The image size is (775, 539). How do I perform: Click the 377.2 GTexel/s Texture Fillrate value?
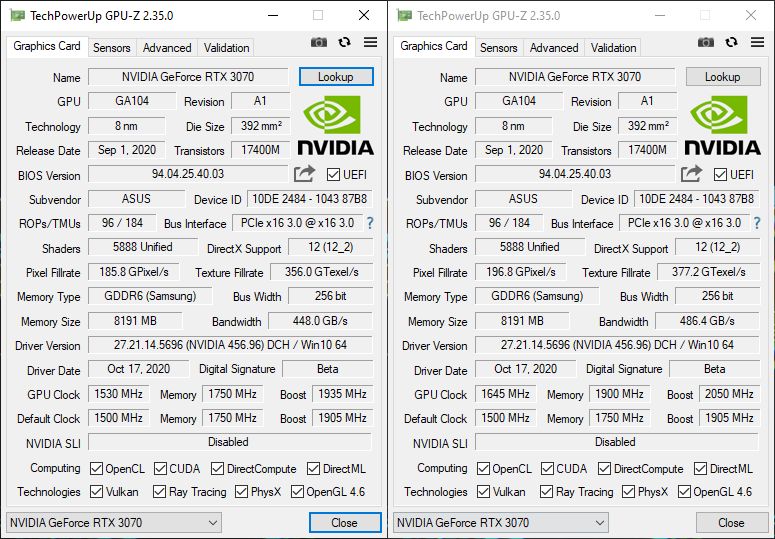click(x=709, y=272)
